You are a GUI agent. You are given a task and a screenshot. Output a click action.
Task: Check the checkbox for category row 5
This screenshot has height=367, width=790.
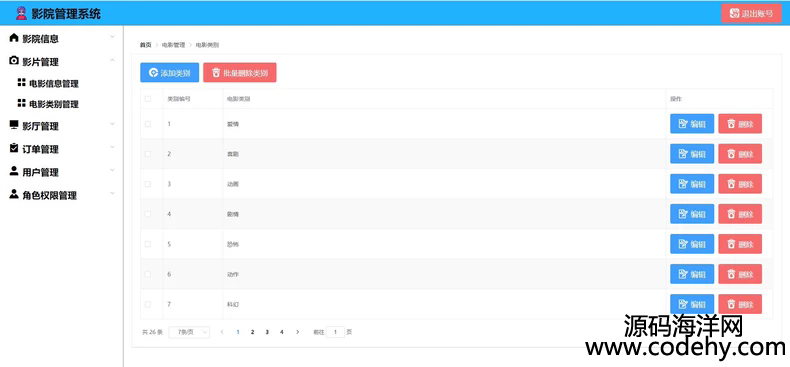pos(148,244)
